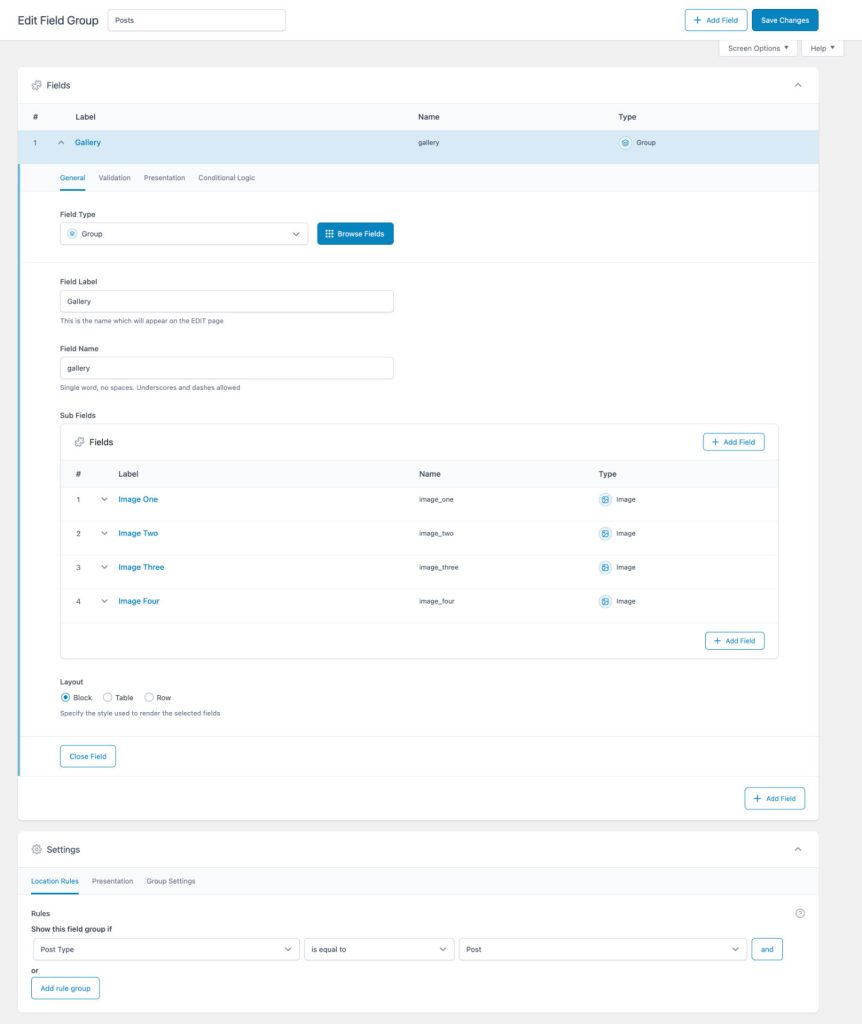Open the Field Type dropdown

tap(184, 233)
